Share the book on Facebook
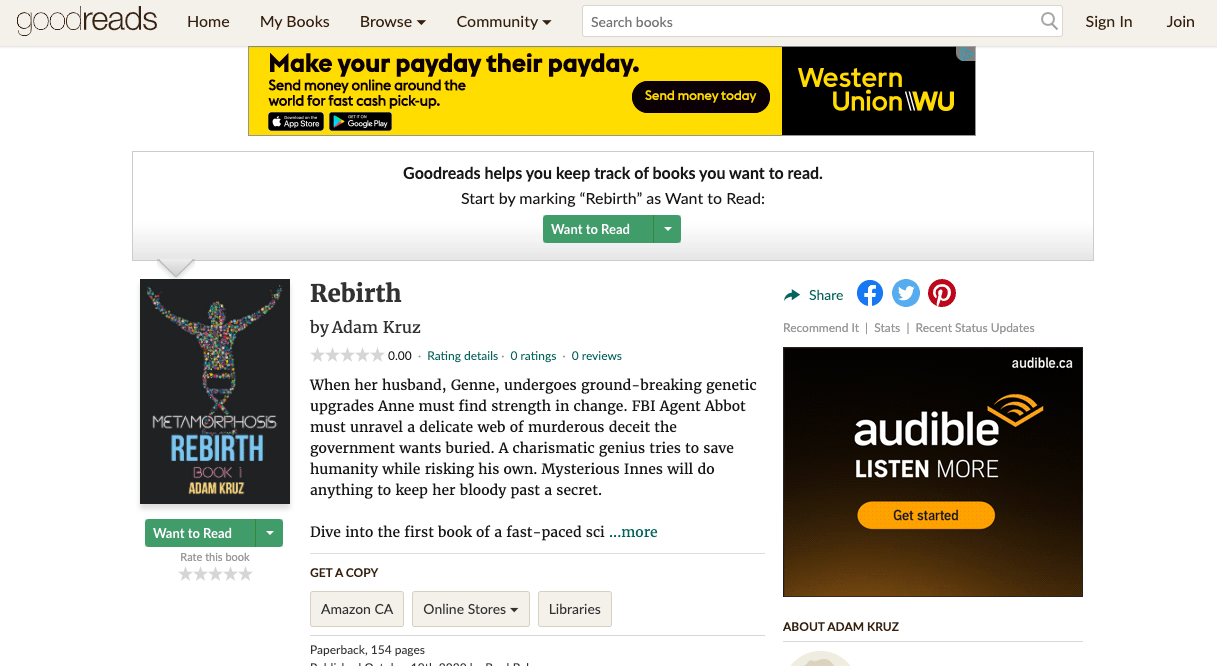 point(870,293)
